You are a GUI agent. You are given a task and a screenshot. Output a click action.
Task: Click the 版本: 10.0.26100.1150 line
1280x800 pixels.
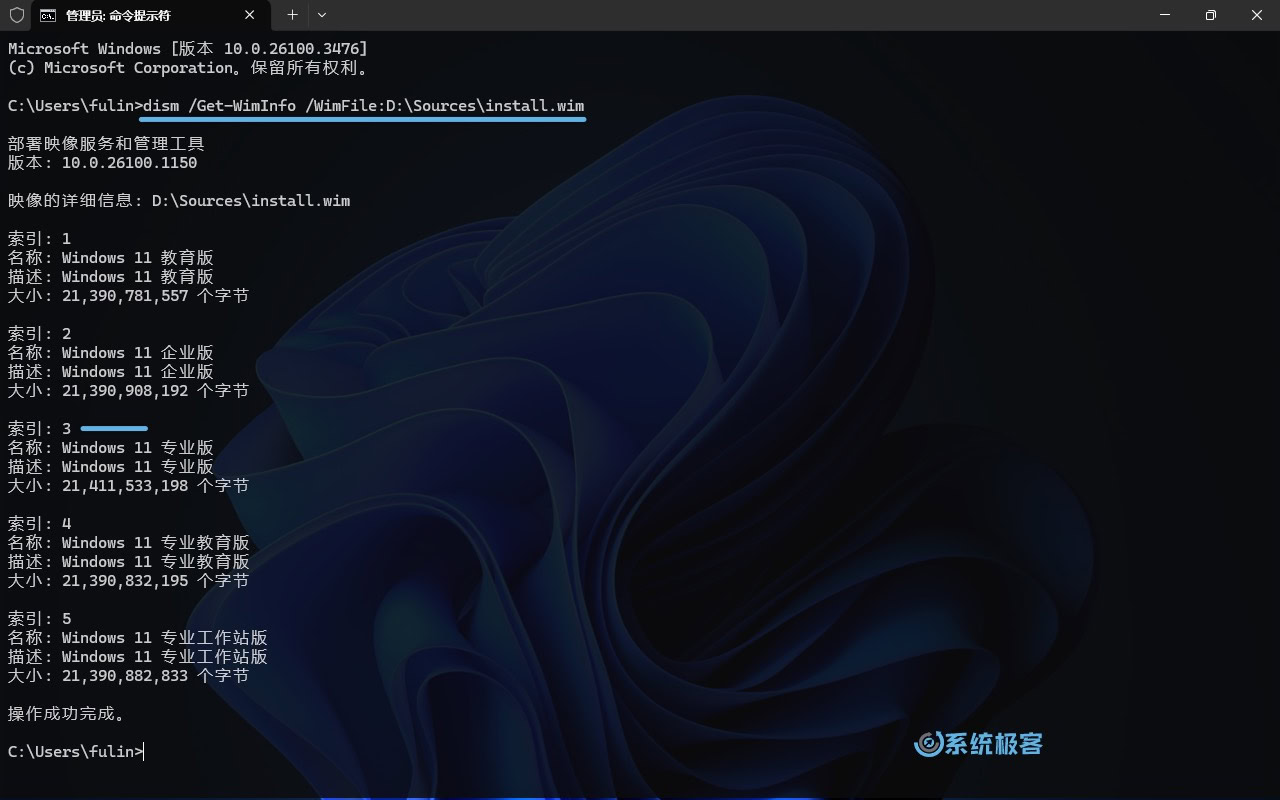(x=103, y=163)
